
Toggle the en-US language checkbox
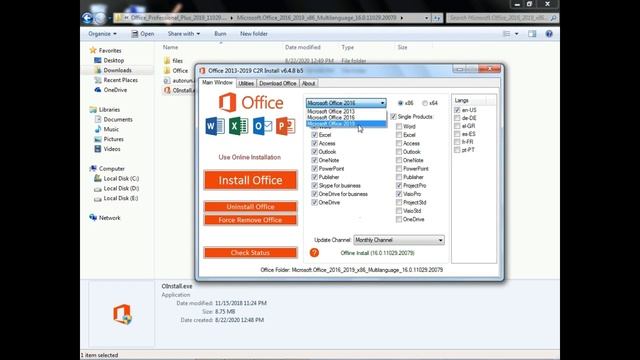click(457, 110)
